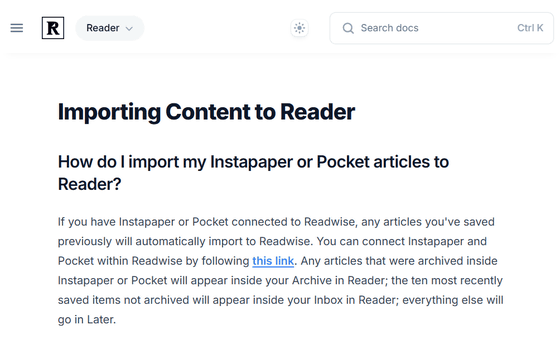The width and height of the screenshot is (560, 363).
Task: Click the magnifying glass search icon
Action: pyautogui.click(x=348, y=28)
